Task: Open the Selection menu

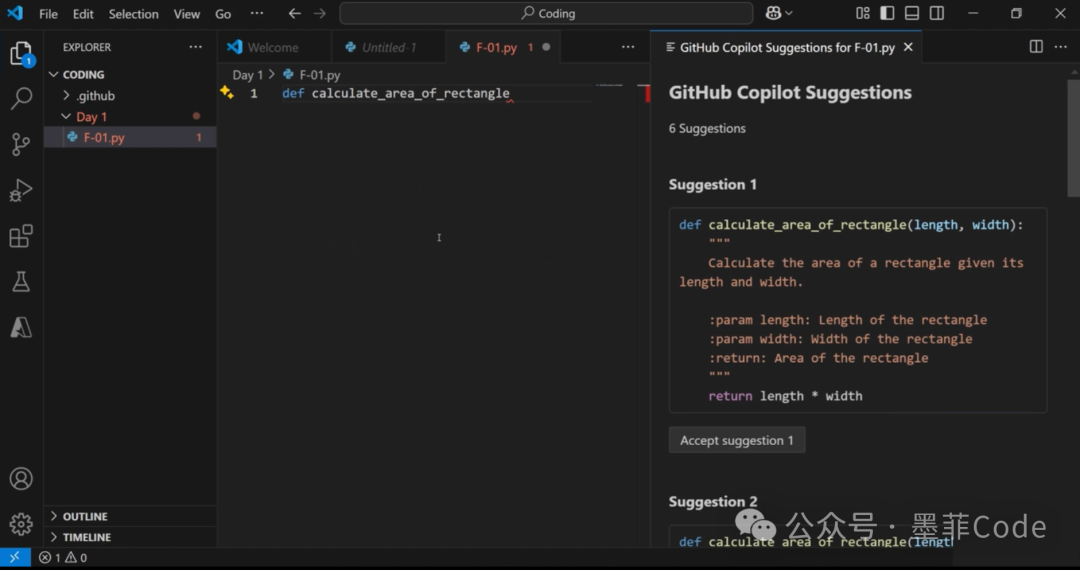Action: click(x=134, y=14)
